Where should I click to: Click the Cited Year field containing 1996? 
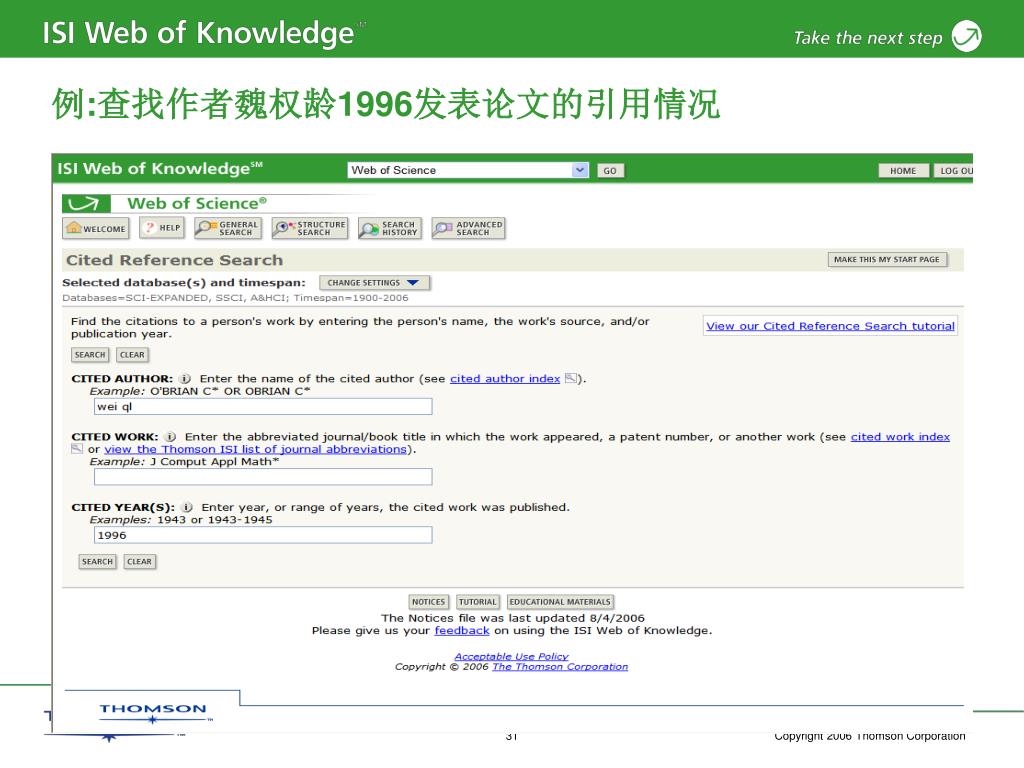pyautogui.click(x=263, y=536)
